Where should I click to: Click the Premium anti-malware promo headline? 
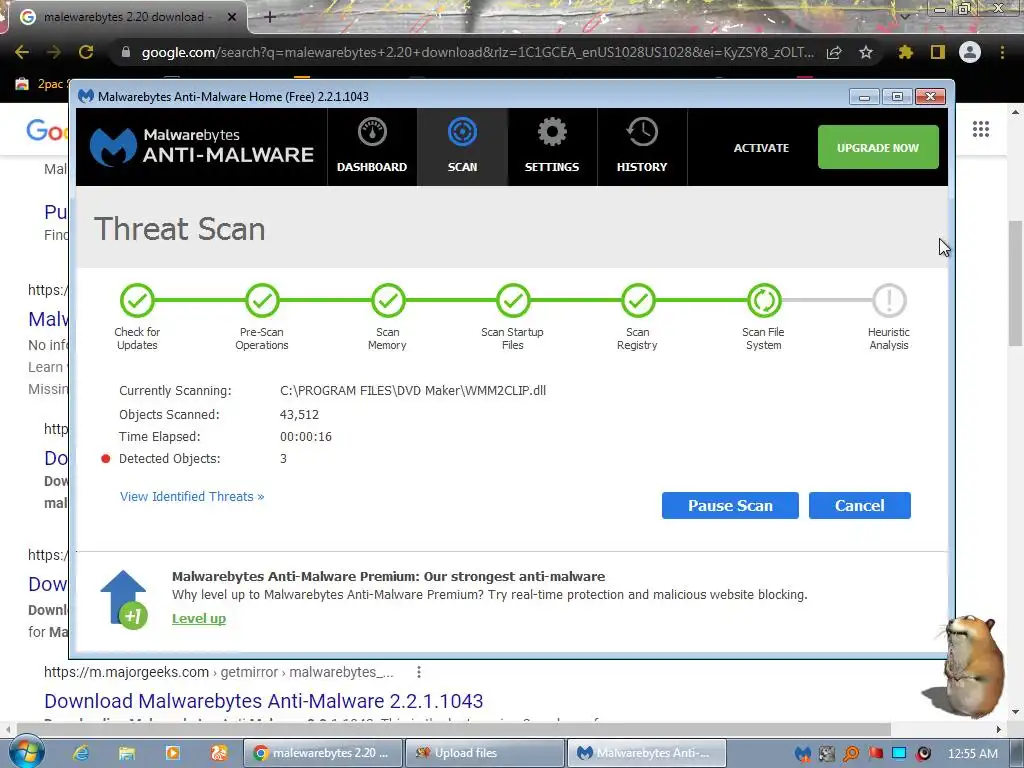click(389, 577)
